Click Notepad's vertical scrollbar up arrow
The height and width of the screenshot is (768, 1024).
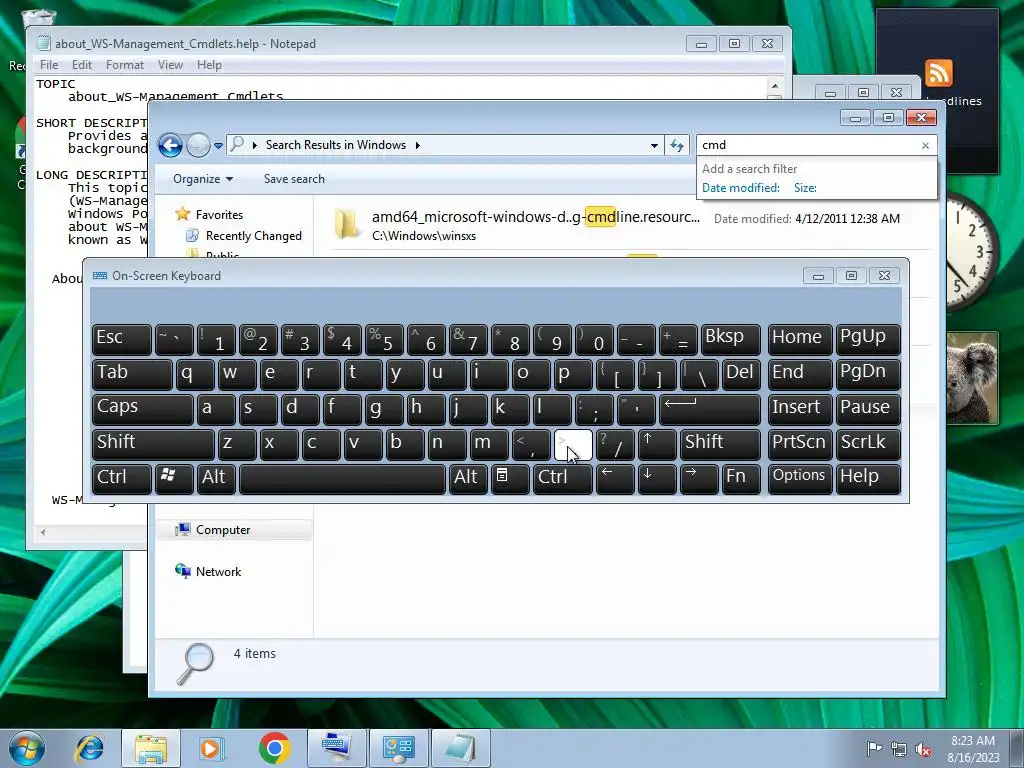tap(775, 86)
